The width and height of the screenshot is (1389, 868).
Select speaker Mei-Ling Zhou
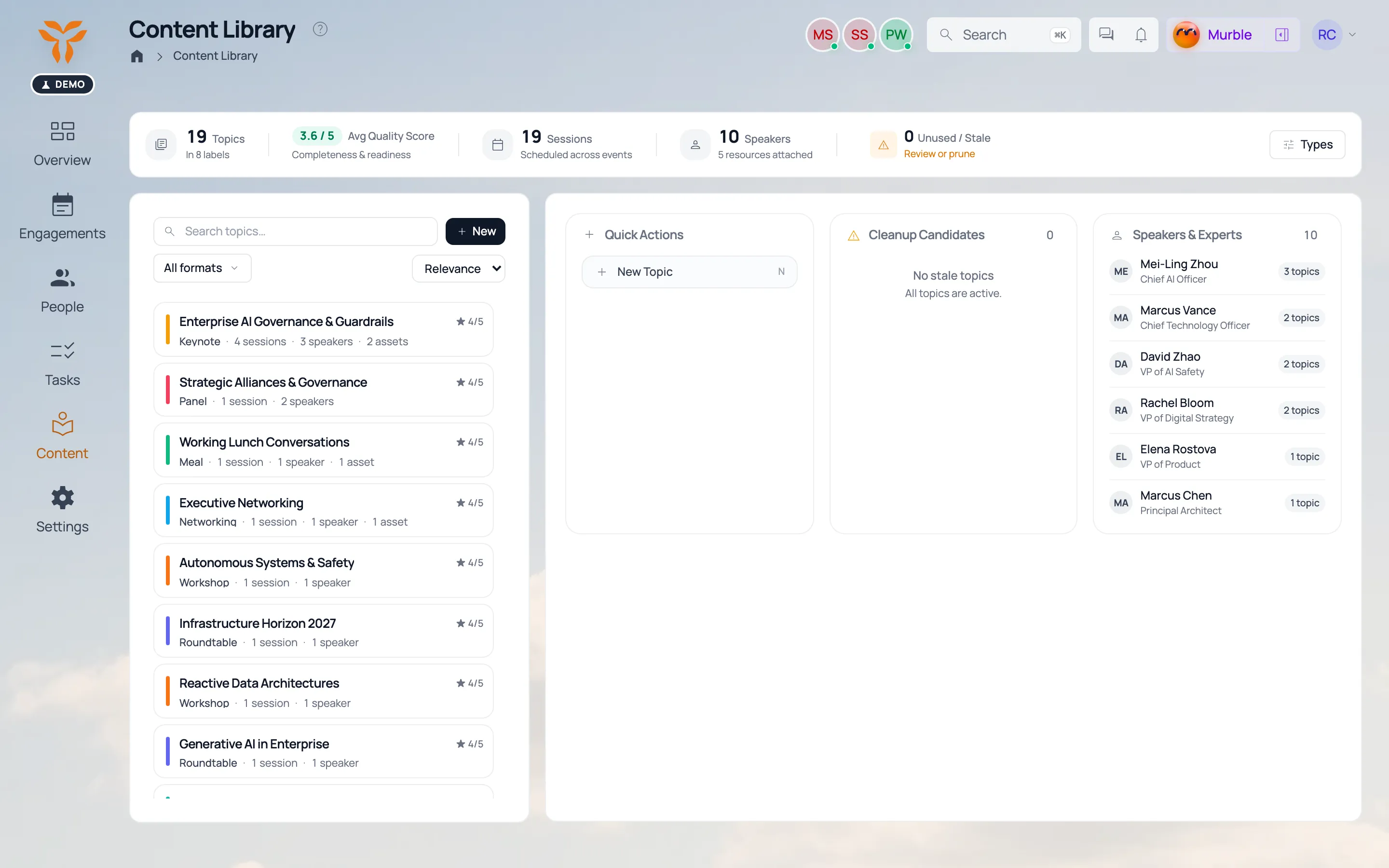pyautogui.click(x=1217, y=271)
